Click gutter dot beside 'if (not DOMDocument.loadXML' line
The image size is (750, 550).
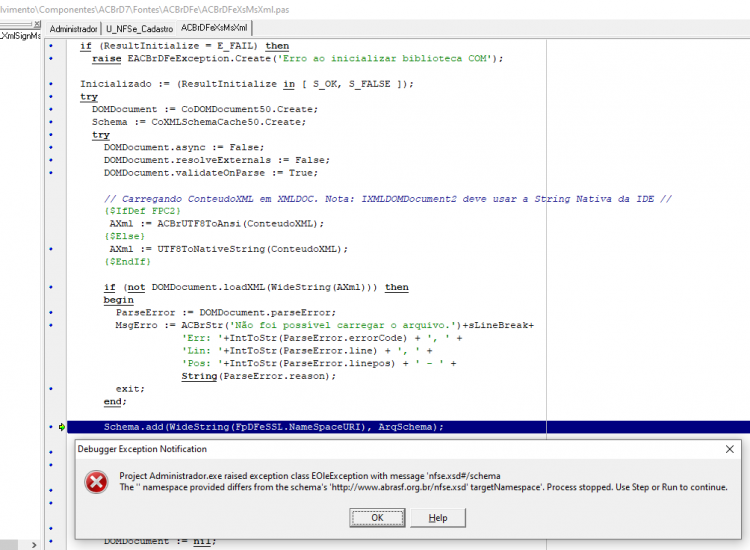click(51, 287)
